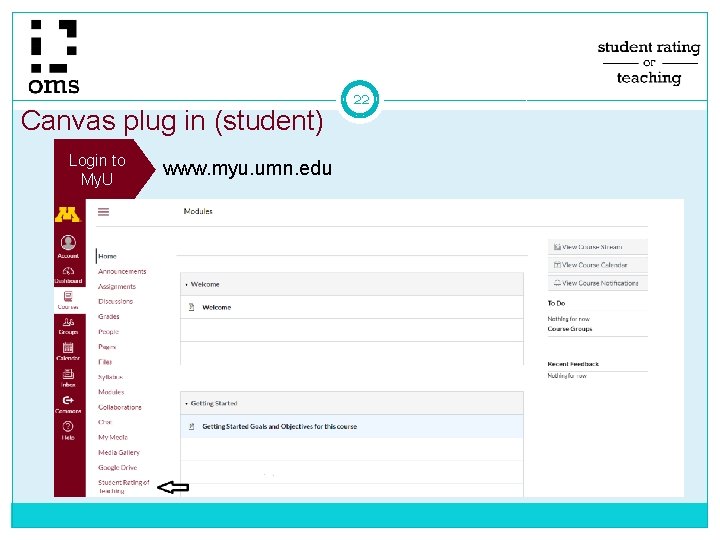Open Media Gallery in course navigation
Image resolution: width=720 pixels, height=540 pixels.
[x=118, y=452]
